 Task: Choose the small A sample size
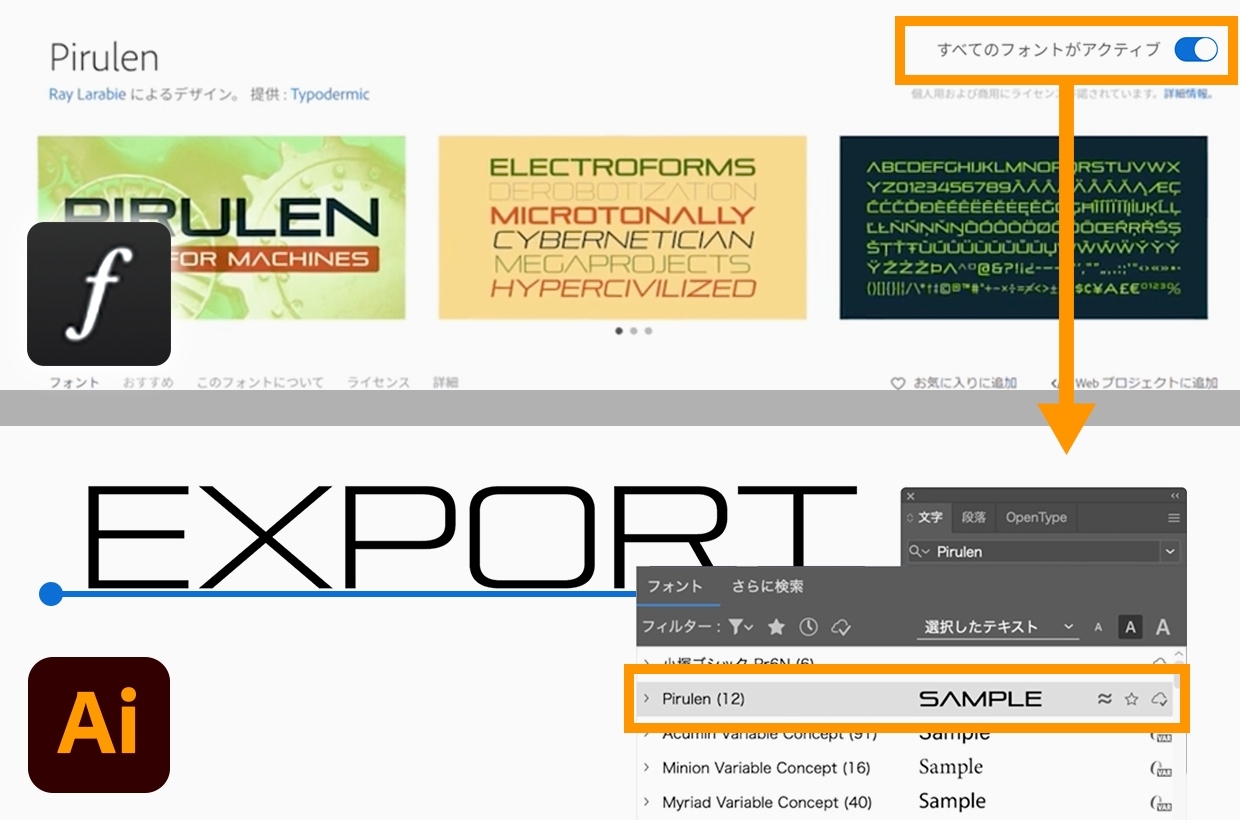pyautogui.click(x=1098, y=628)
